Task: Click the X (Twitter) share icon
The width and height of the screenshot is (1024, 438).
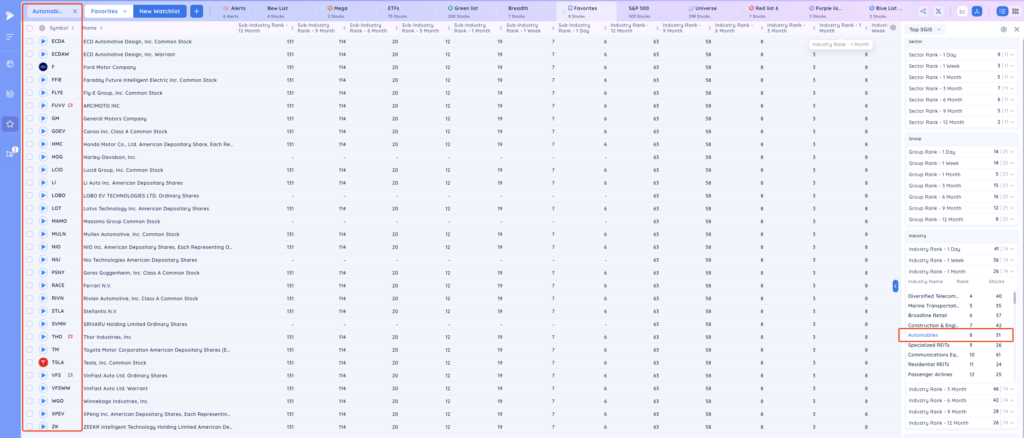Action: tap(938, 11)
